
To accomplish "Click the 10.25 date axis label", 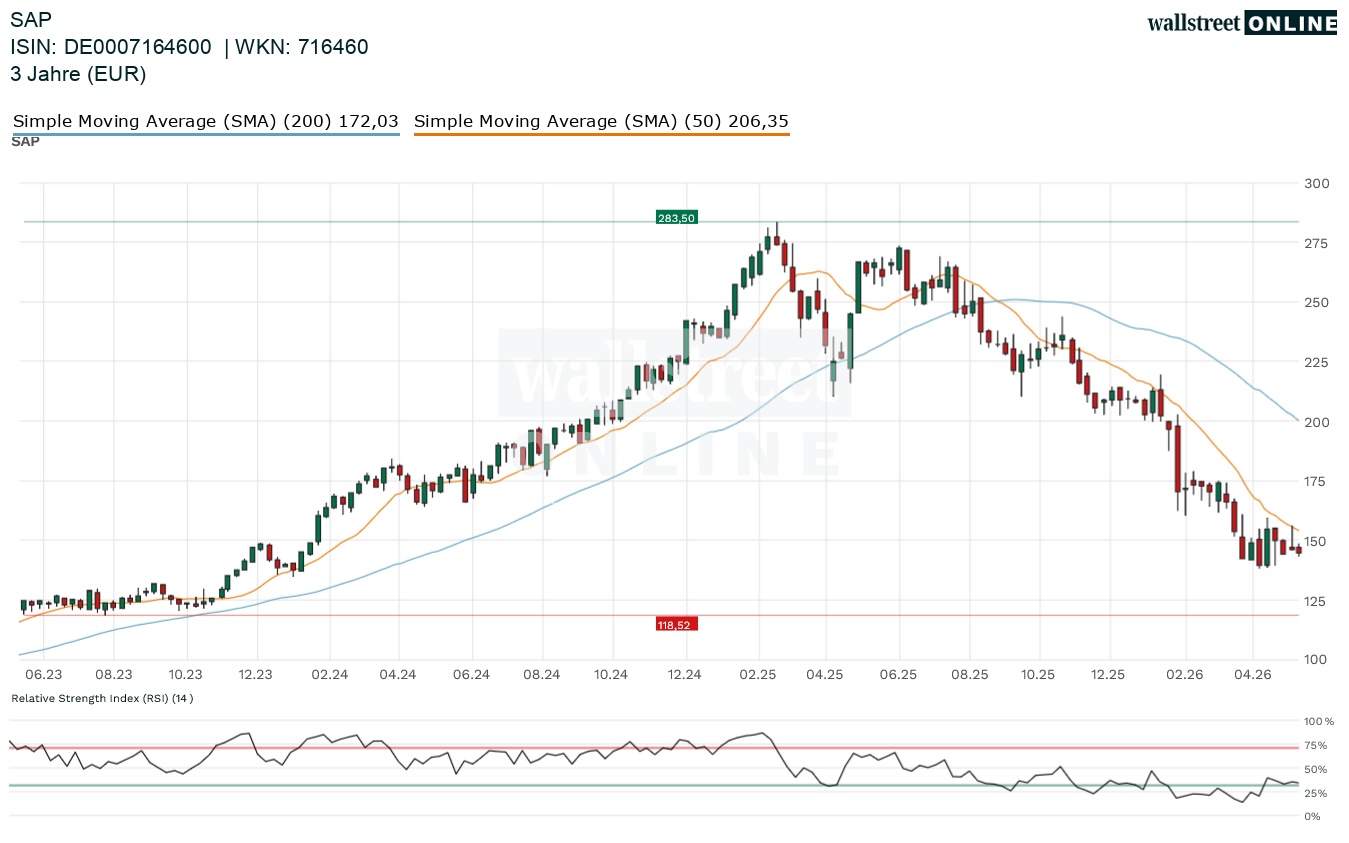I will (x=1038, y=676).
